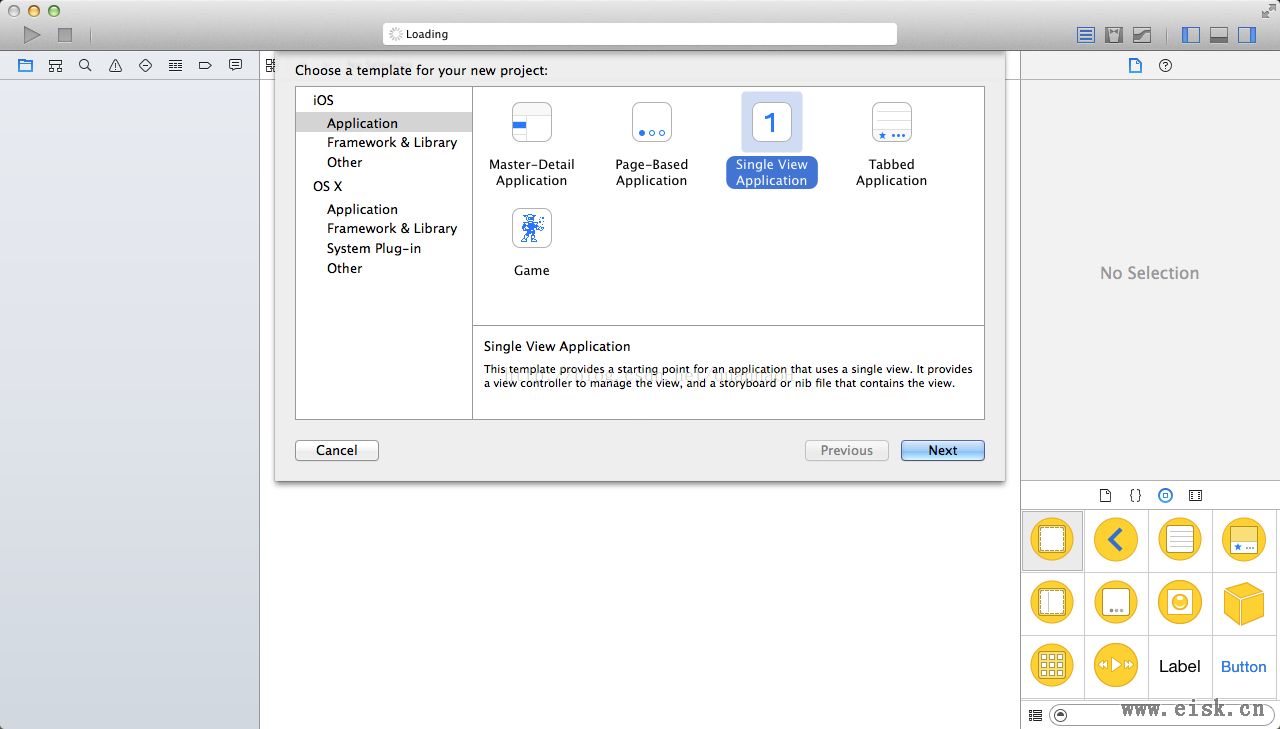Select Framework & Library under OS X
Viewport: 1280px width, 729px height.
pyautogui.click(x=392, y=228)
